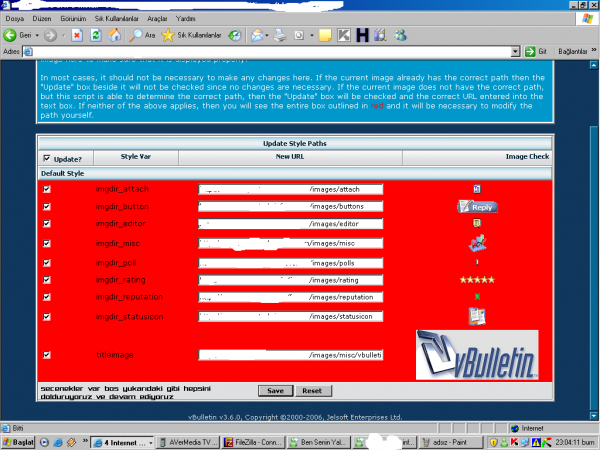
Task: Uncheck the imgdir_button checkbox
Action: pyautogui.click(x=47, y=207)
